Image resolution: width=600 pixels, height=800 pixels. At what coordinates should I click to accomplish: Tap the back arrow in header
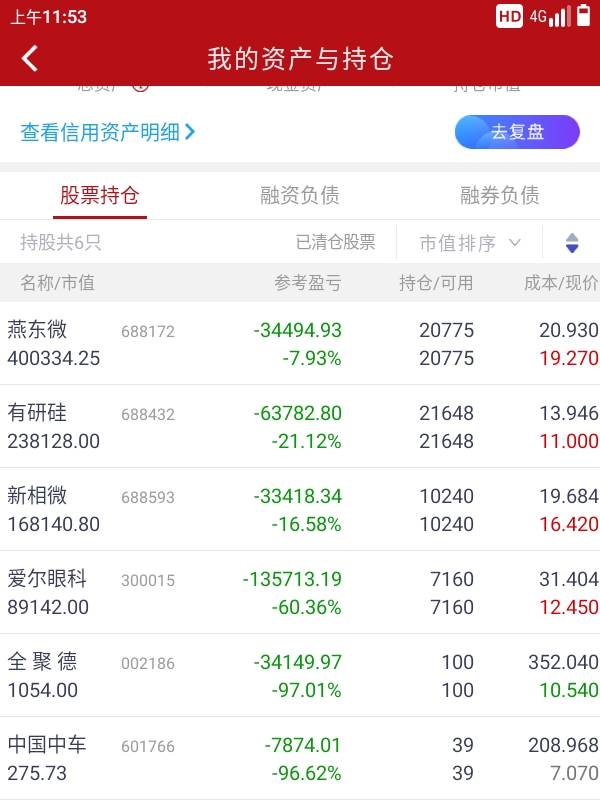30,58
